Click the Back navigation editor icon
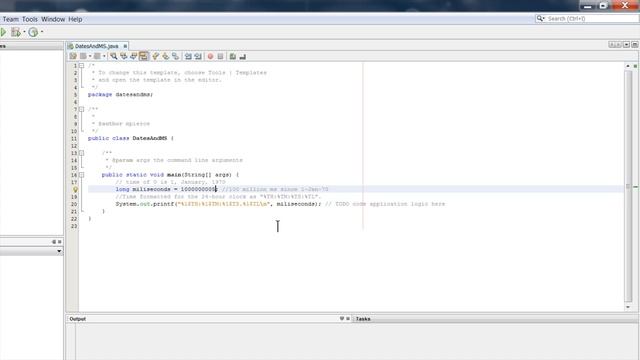Viewport: 640px width, 360px height. (x=83, y=56)
